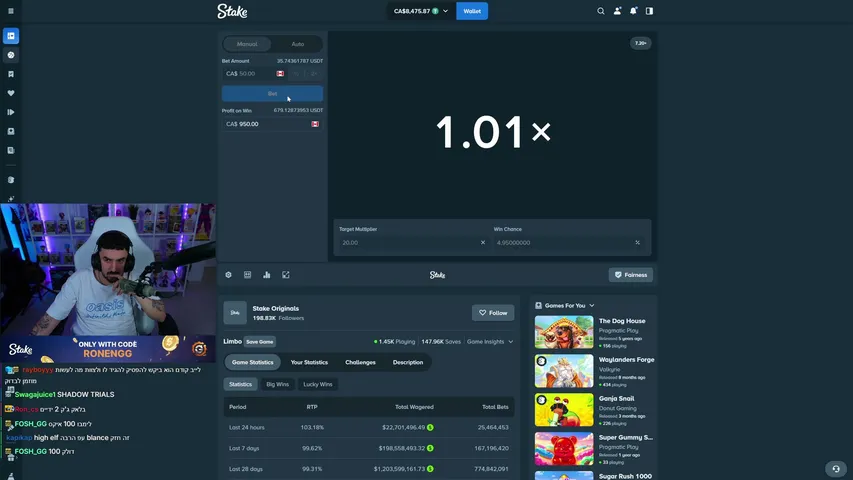Click the search magnifier icon
The width and height of the screenshot is (853, 480).
click(x=601, y=11)
